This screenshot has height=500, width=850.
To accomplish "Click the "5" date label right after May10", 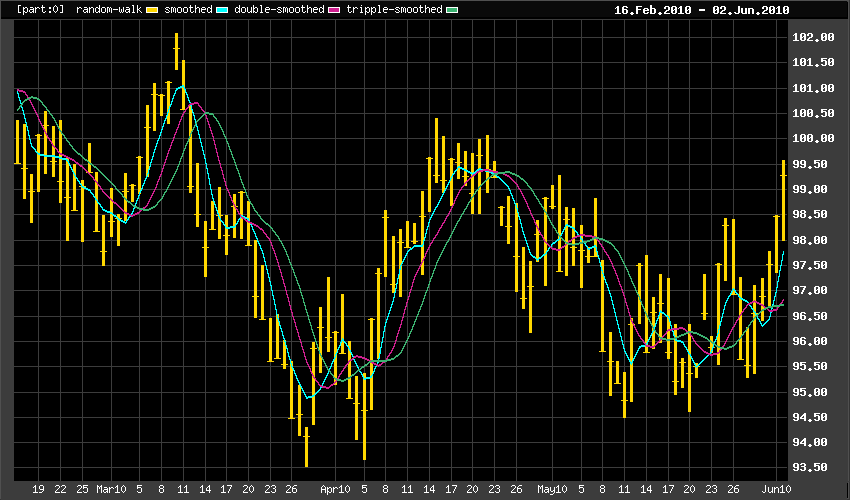I will point(581,489).
